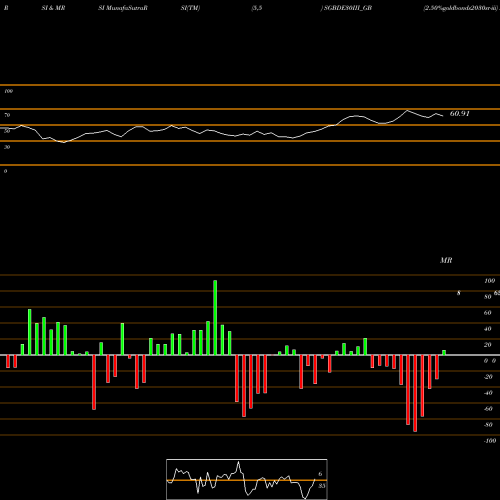Click the value 33 in mini chart
Image resolution: width=500 pixels, height=500 pixels.
point(321,486)
